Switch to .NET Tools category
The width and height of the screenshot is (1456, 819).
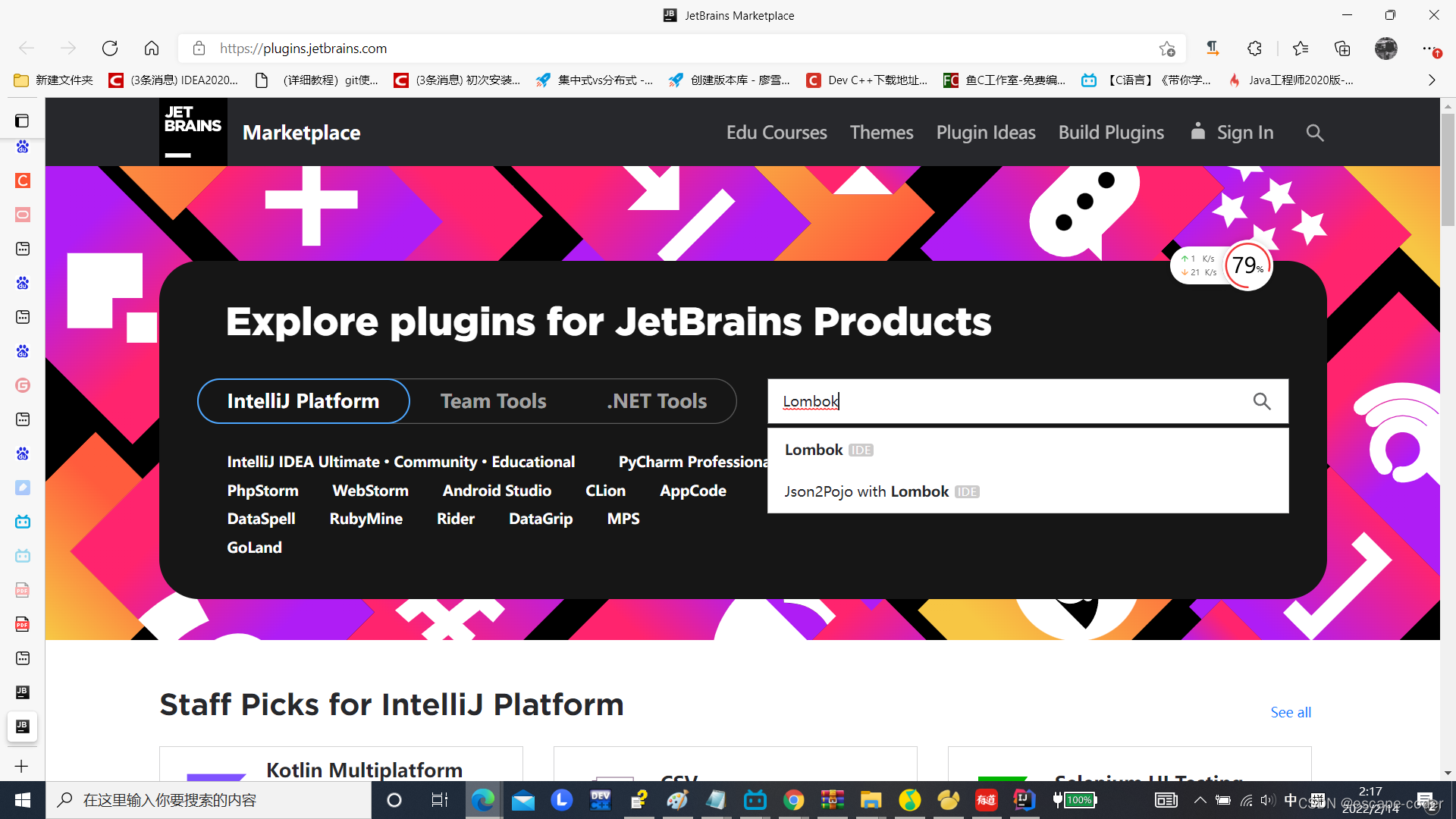click(657, 401)
